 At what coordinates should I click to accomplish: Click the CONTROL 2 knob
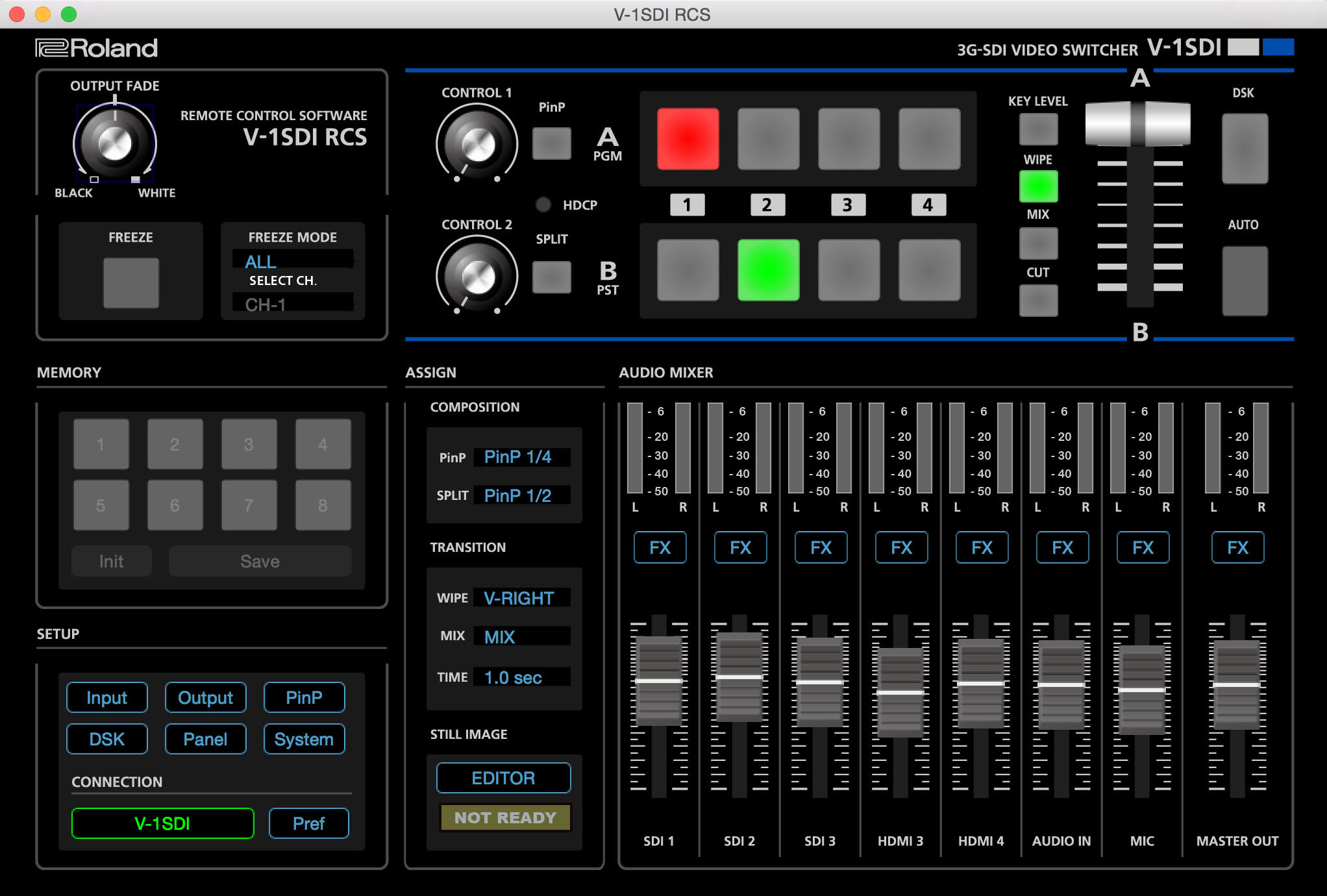[x=477, y=276]
